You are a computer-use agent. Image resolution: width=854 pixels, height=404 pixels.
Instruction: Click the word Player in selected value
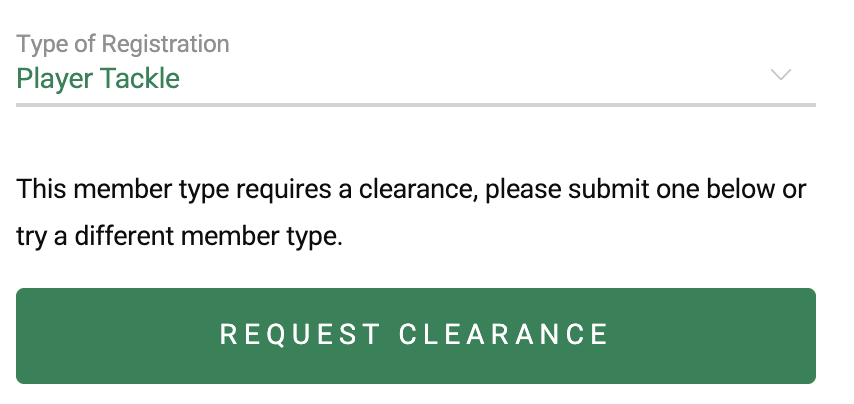54,79
